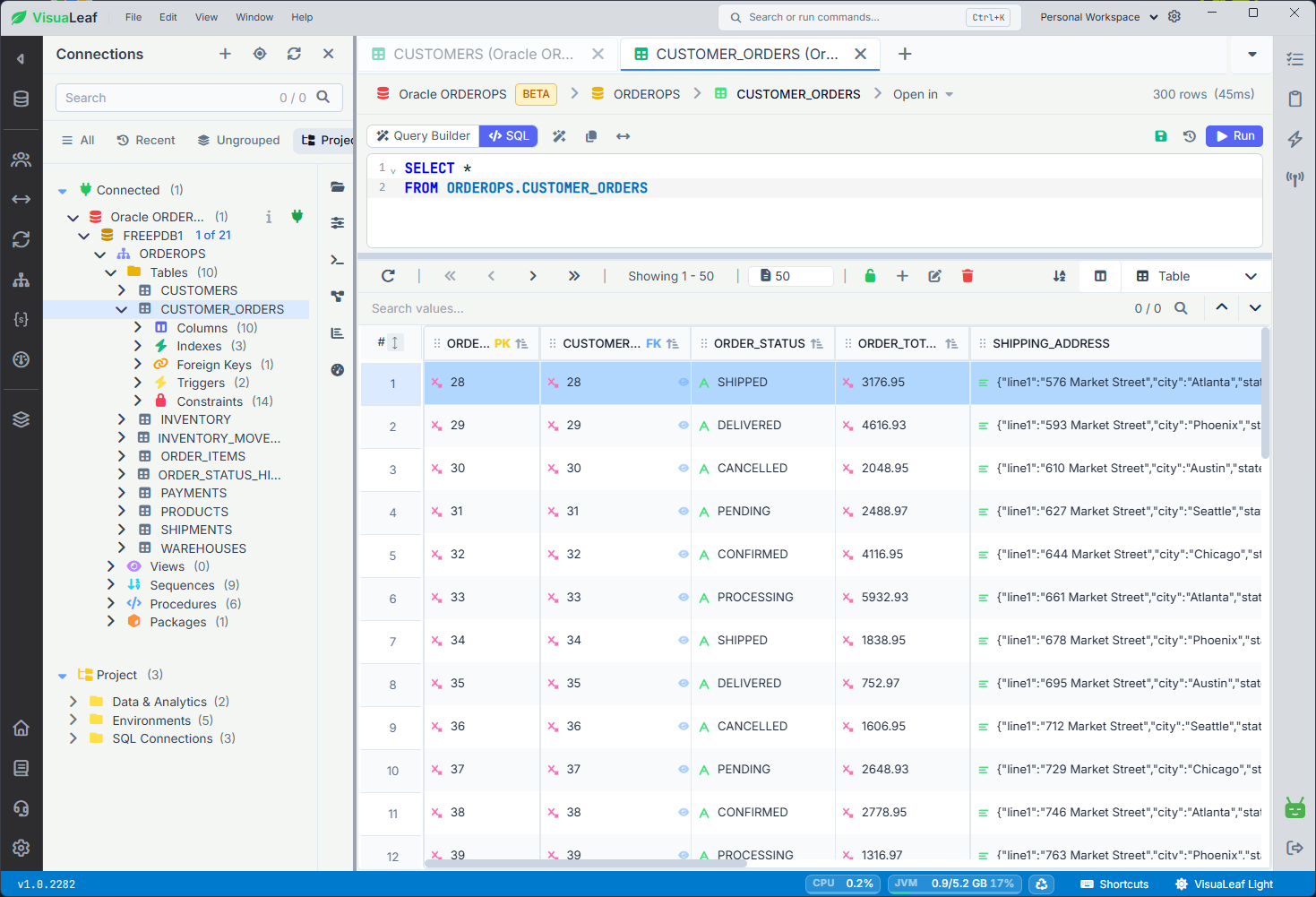
Task: Toggle eye icon in row 28 CUSTOMER cell
Action: pos(684,383)
